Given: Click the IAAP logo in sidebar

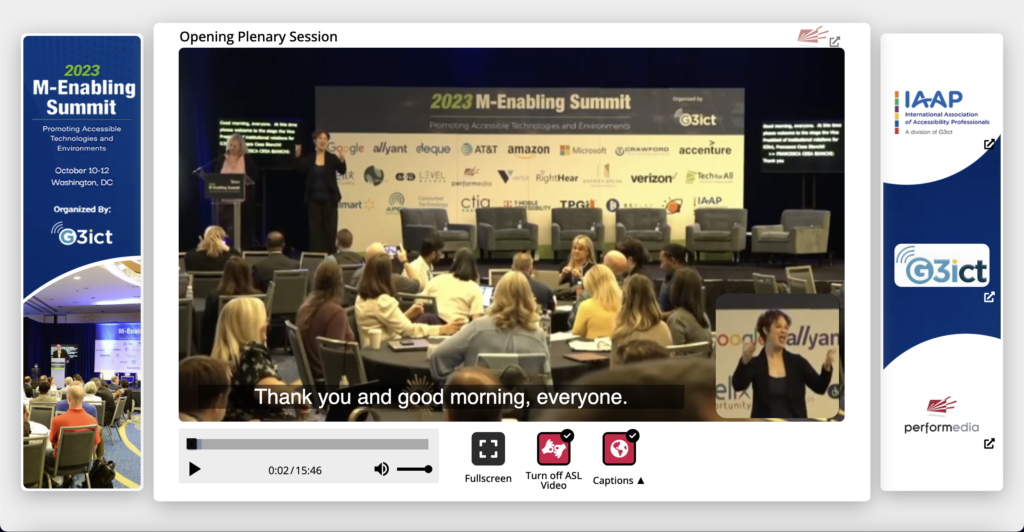Looking at the screenshot, I should (x=941, y=112).
